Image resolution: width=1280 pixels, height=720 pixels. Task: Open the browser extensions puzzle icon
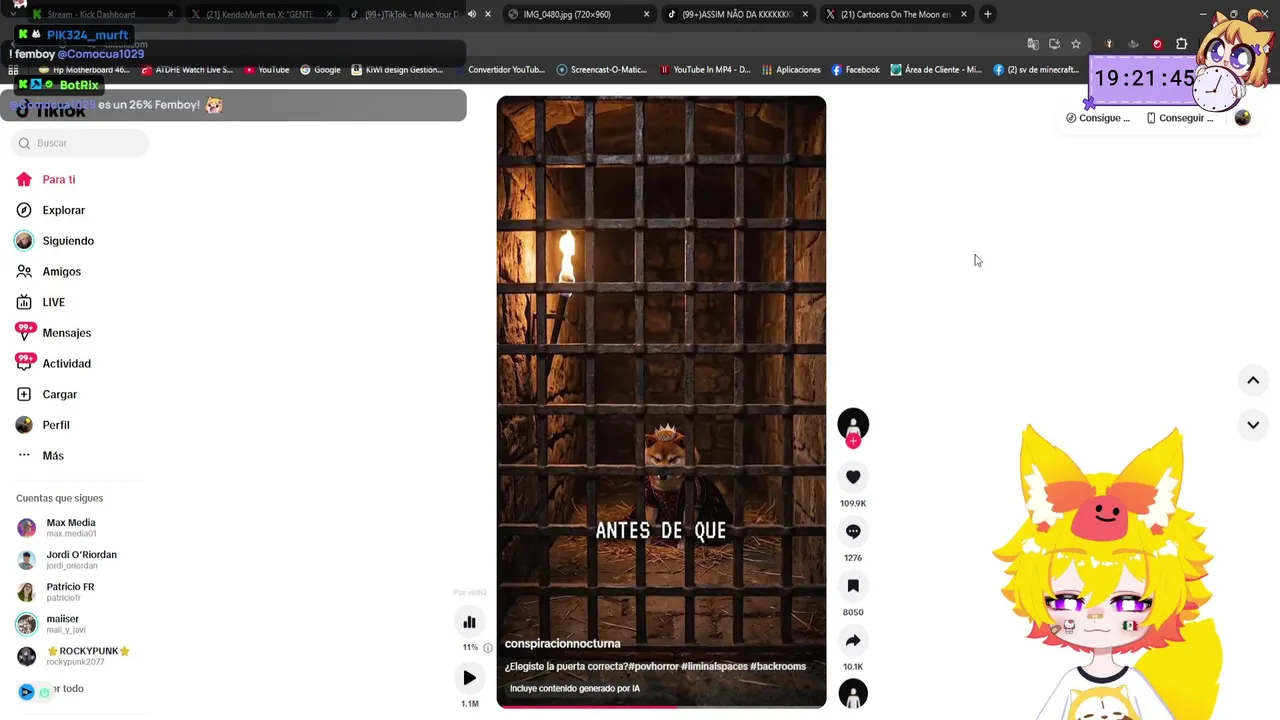1182,44
